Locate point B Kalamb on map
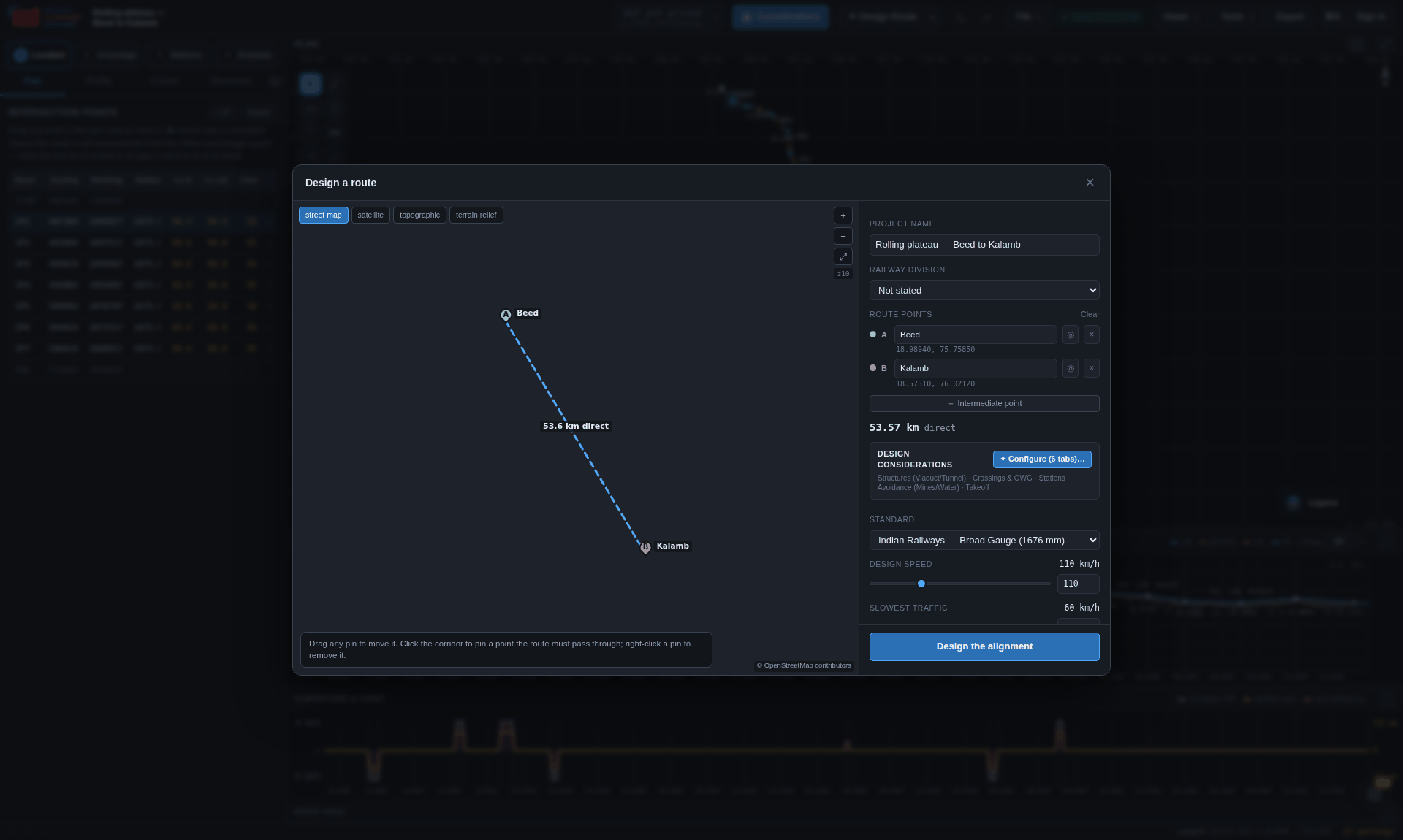Image resolution: width=1403 pixels, height=840 pixels. click(1070, 368)
